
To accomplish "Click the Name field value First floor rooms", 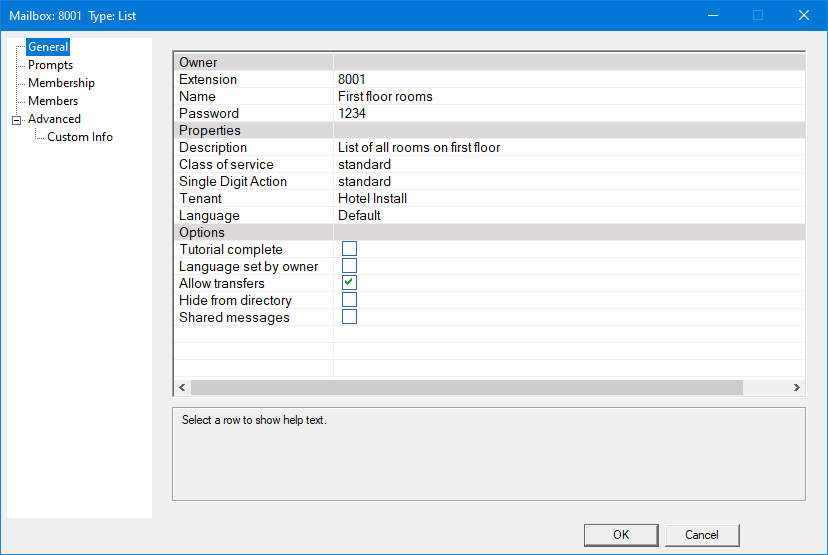I will pos(385,97).
